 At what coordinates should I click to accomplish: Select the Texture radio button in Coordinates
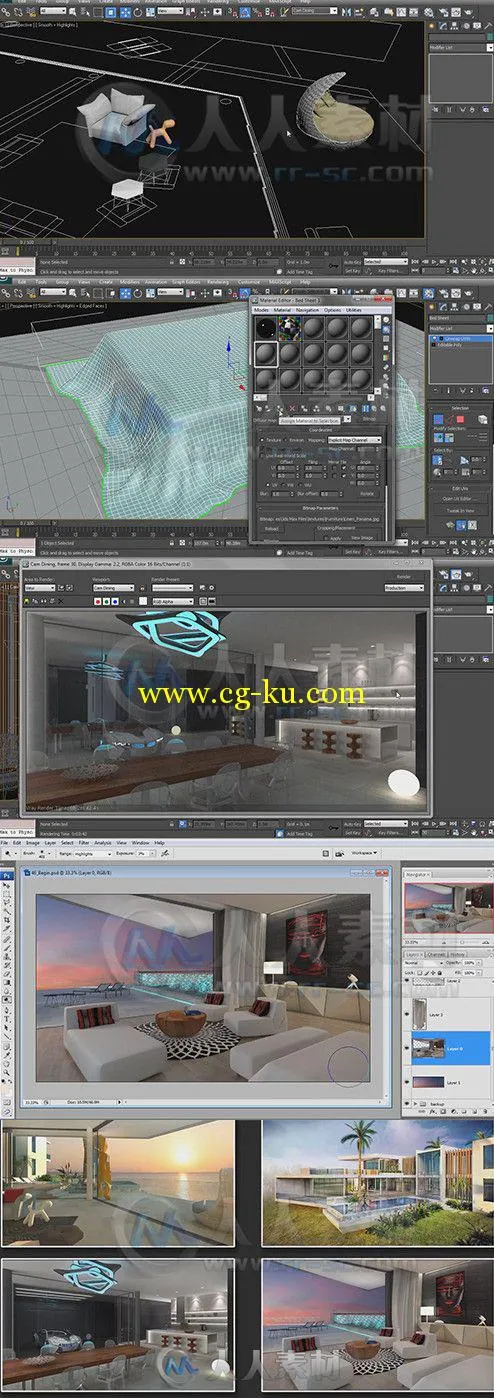tap(263, 440)
